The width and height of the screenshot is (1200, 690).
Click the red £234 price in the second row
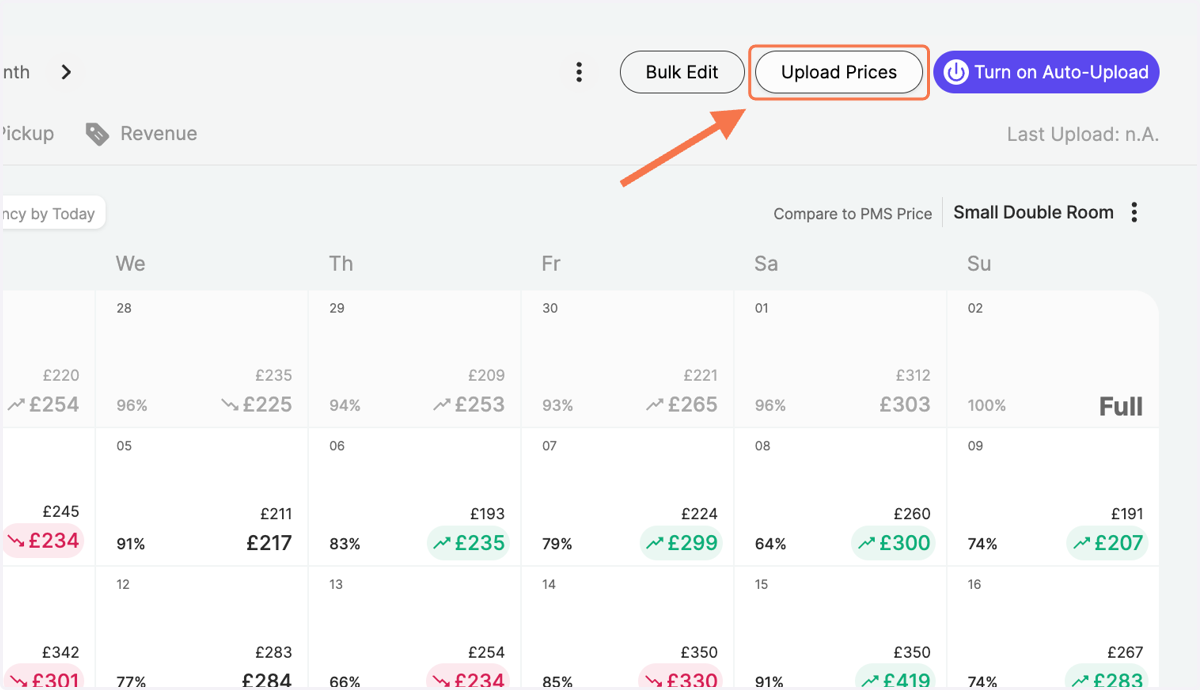[41, 540]
